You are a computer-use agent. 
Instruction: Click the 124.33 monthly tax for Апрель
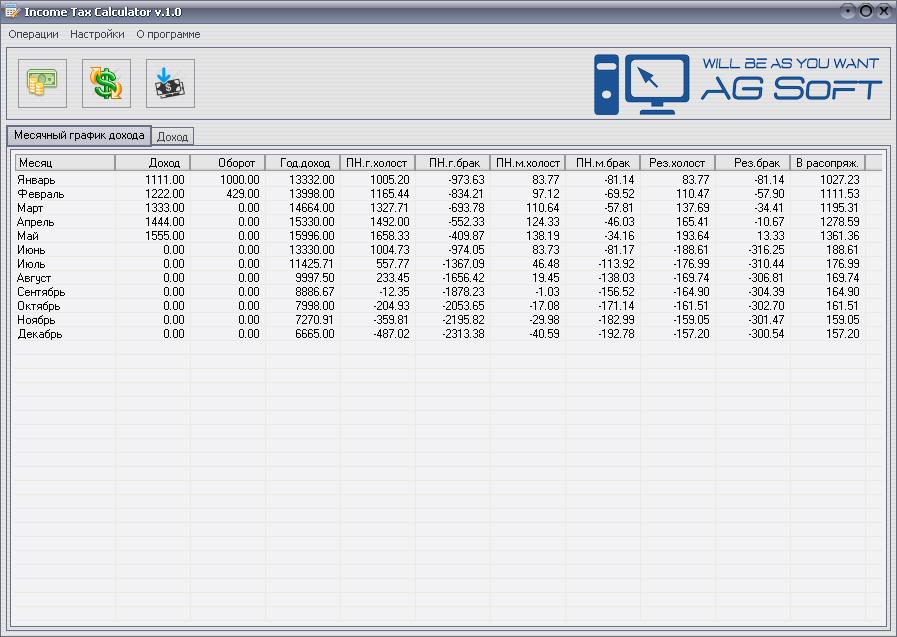pos(543,222)
